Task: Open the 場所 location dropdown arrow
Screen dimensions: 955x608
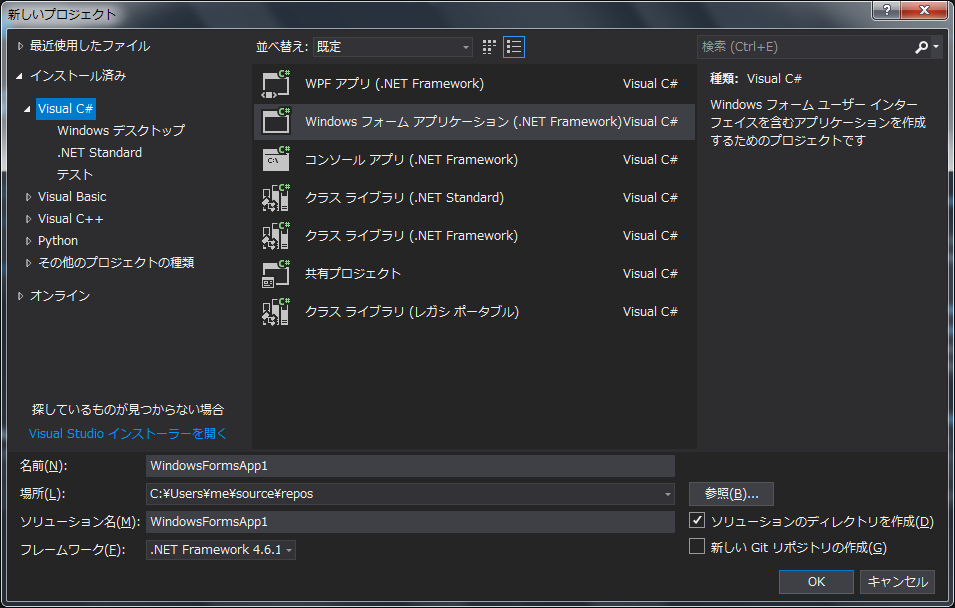Action: click(668, 494)
